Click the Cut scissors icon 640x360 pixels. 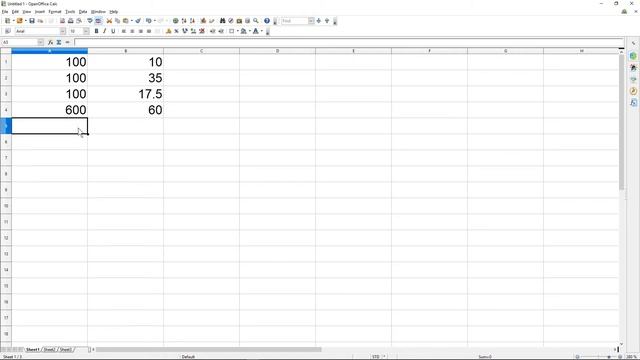point(109,21)
